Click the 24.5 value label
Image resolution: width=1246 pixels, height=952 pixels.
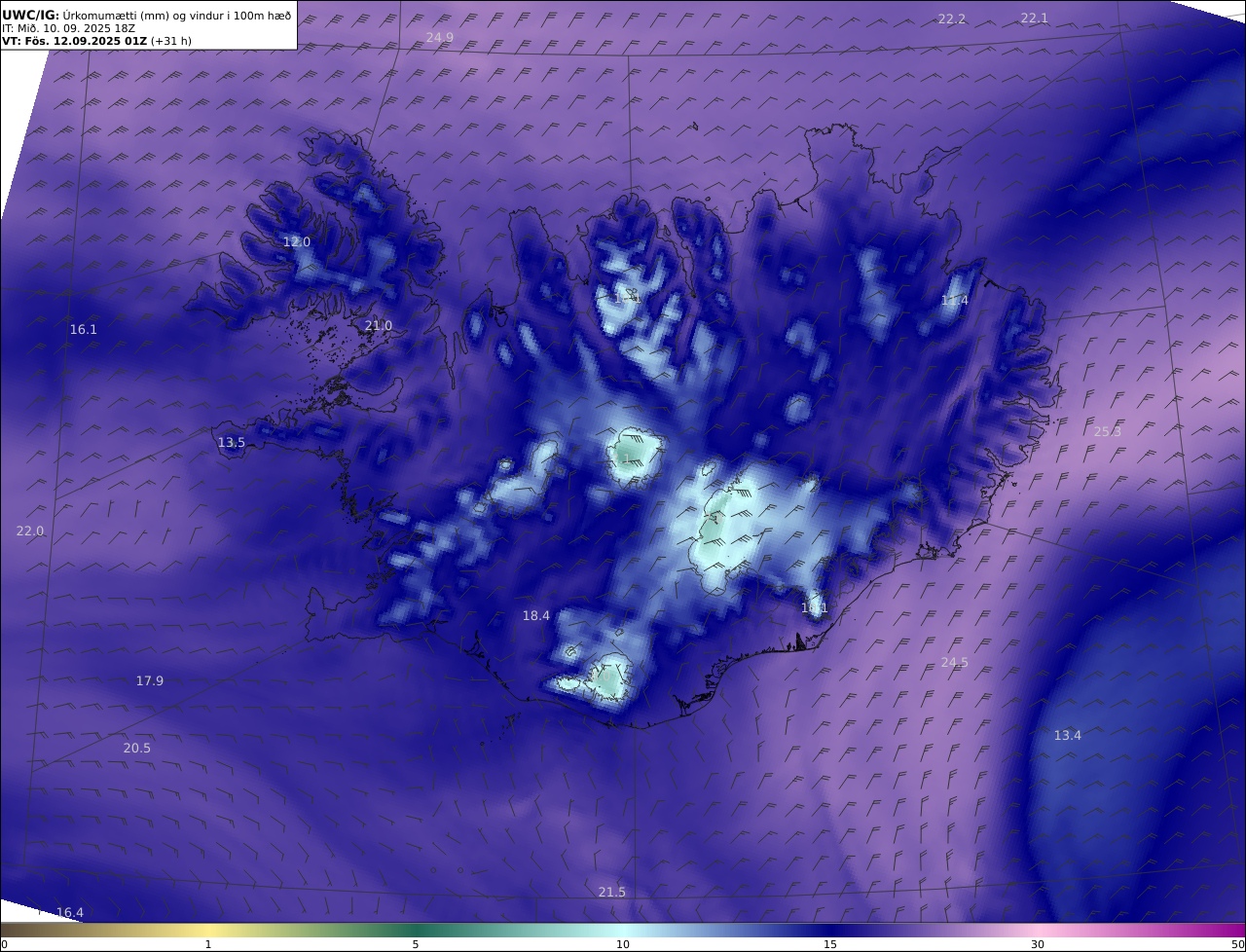(x=955, y=663)
